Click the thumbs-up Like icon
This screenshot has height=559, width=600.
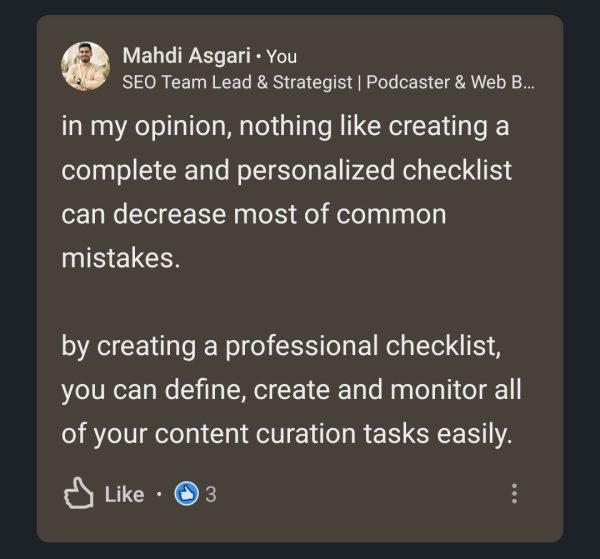[78, 493]
